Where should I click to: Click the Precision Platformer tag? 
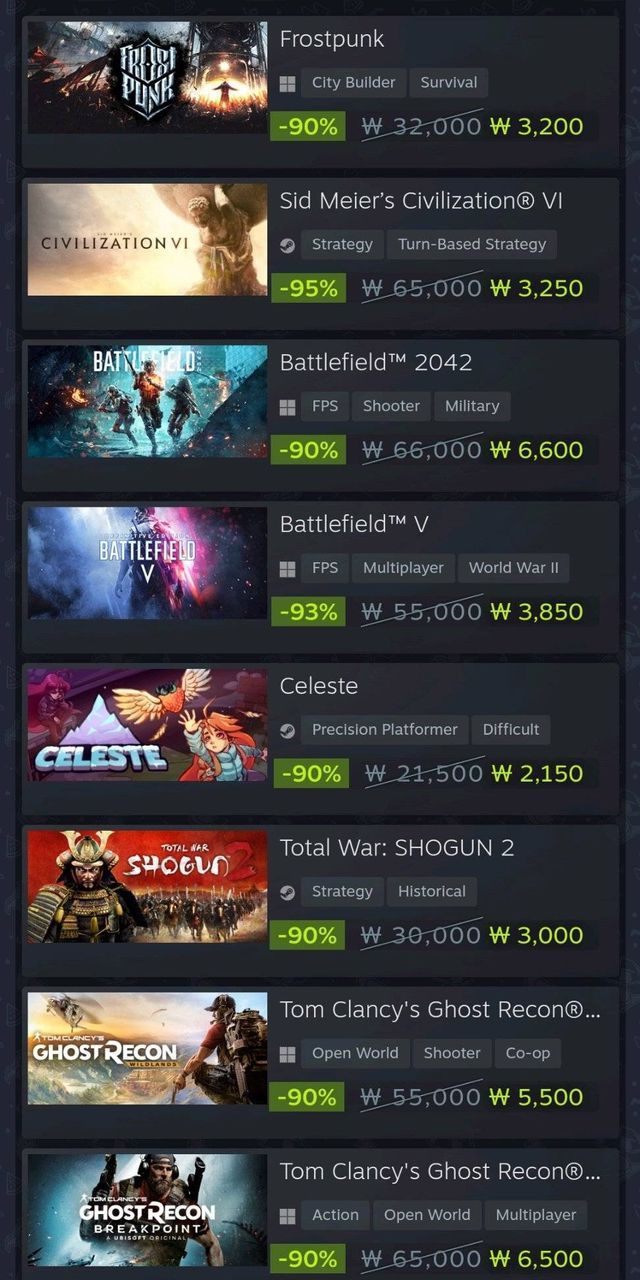pos(385,731)
